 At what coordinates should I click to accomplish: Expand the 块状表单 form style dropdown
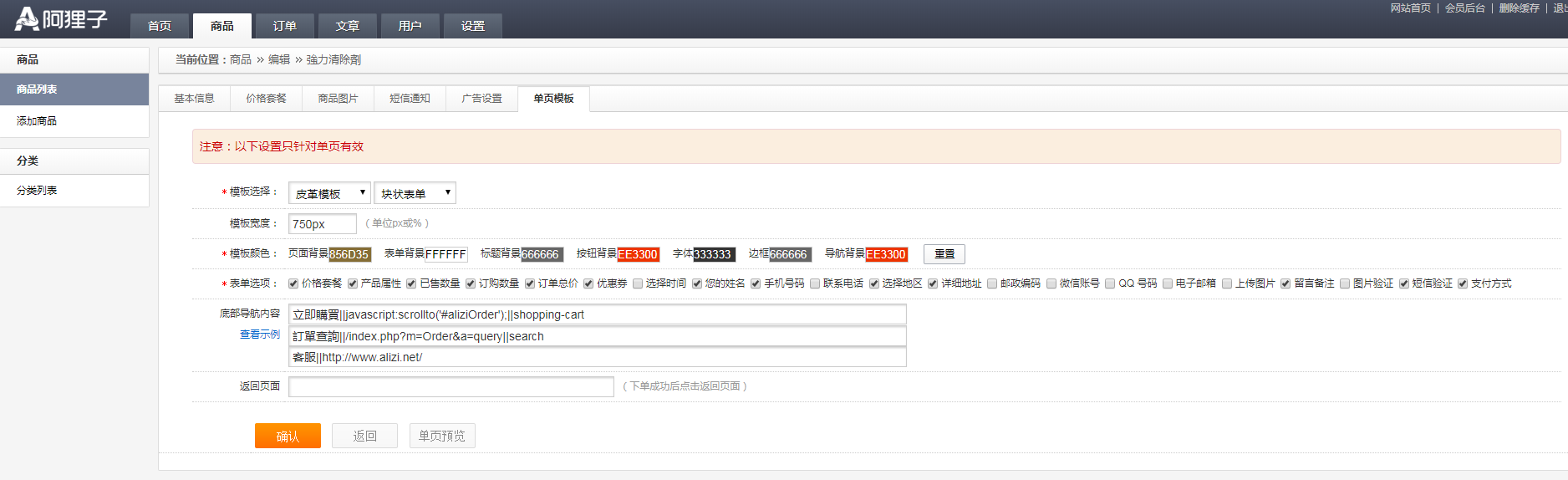(415, 193)
